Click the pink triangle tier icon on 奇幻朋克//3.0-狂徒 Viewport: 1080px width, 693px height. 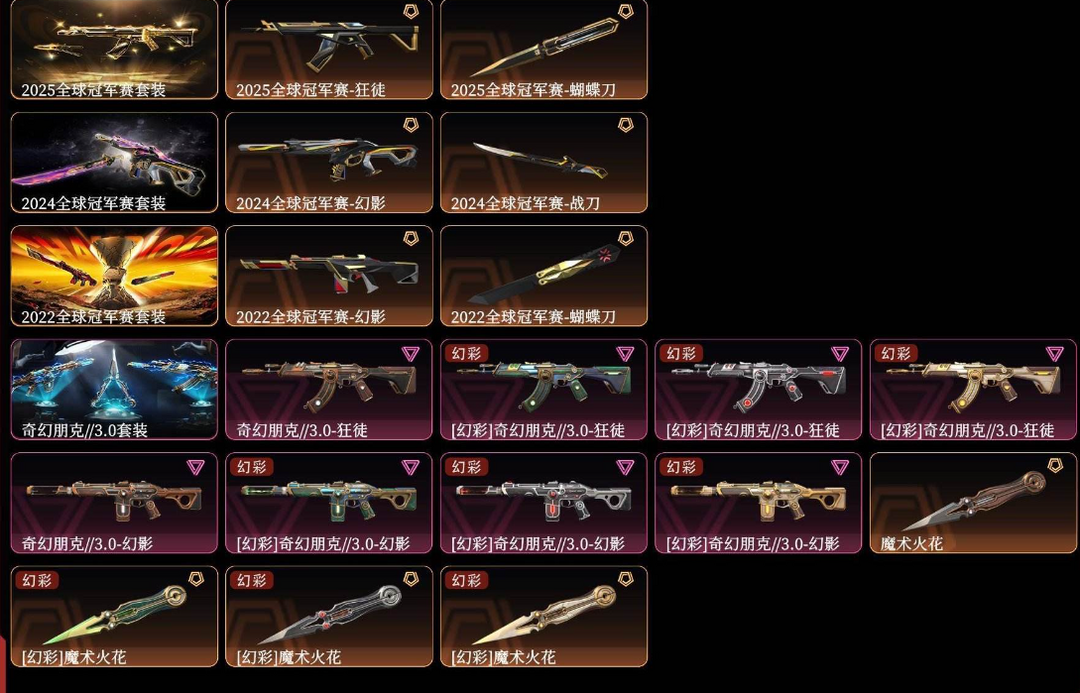point(411,353)
